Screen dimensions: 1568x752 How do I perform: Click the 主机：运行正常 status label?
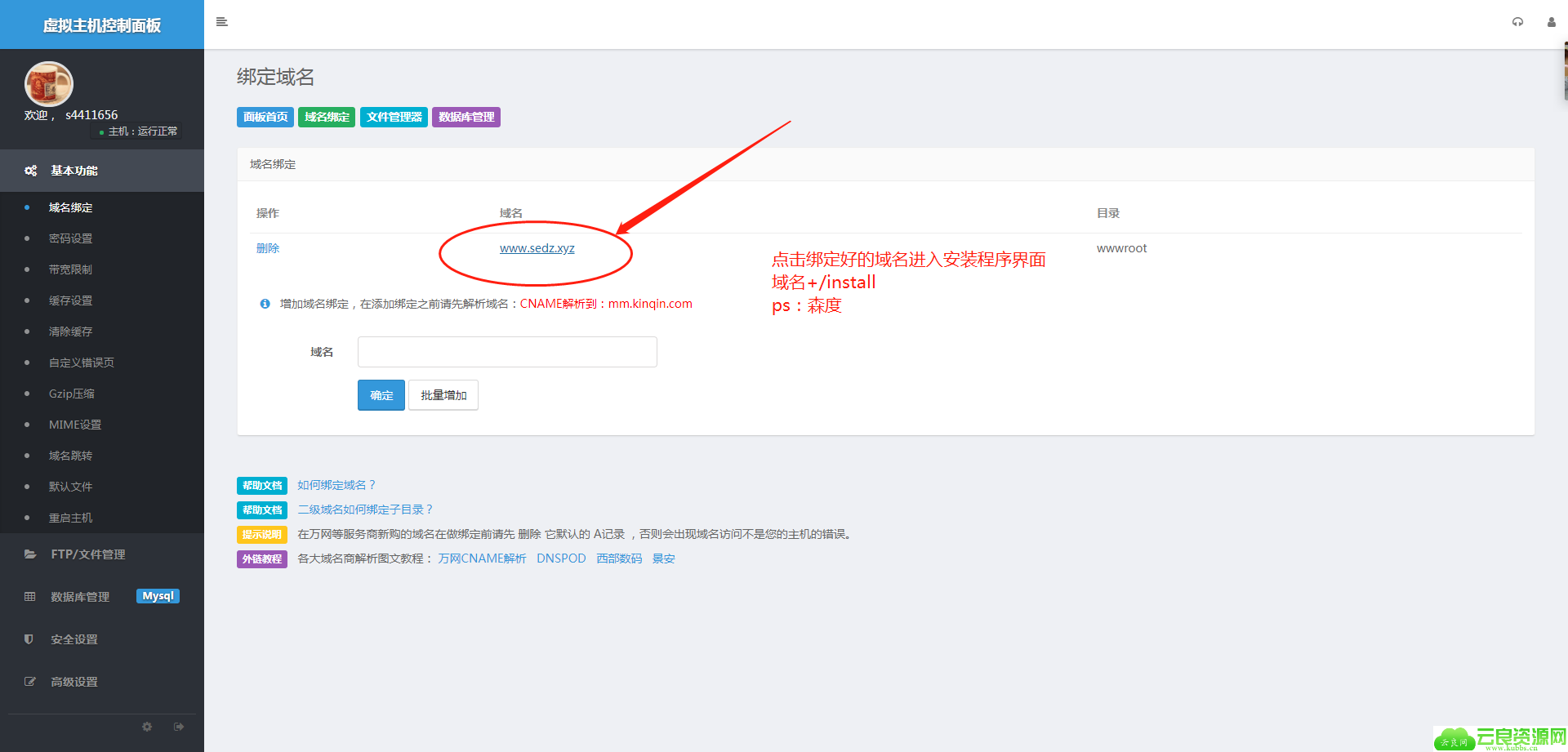138,131
